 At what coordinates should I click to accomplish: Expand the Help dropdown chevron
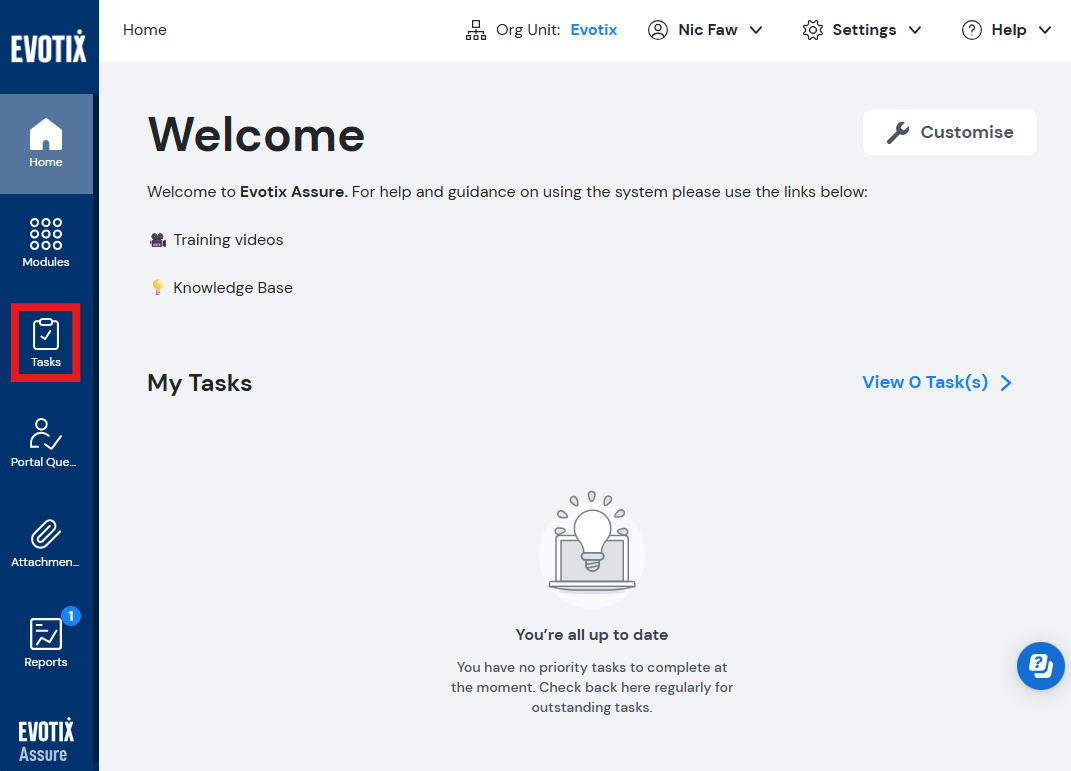[1045, 30]
